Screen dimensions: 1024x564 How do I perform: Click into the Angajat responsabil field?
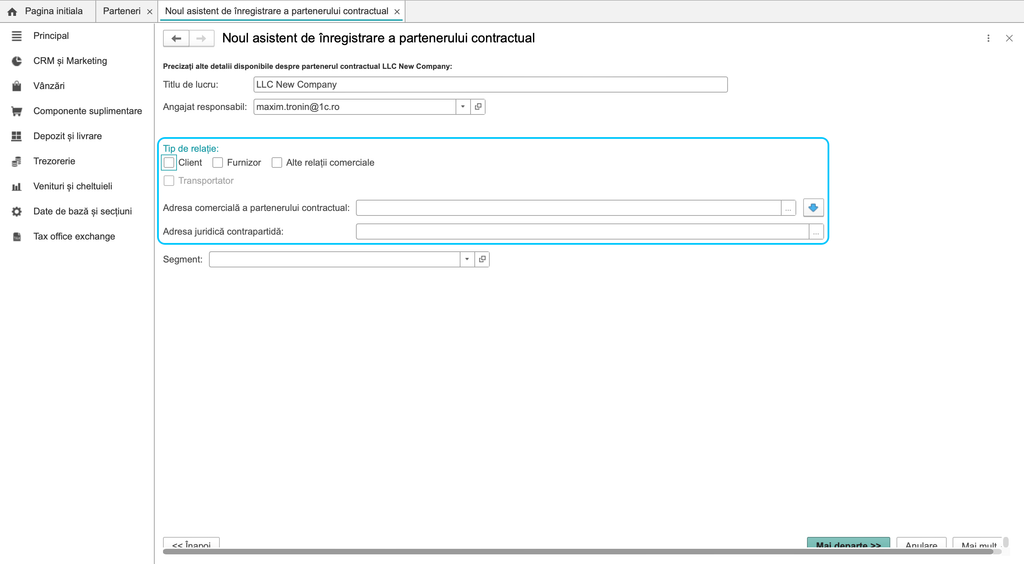[x=355, y=106]
